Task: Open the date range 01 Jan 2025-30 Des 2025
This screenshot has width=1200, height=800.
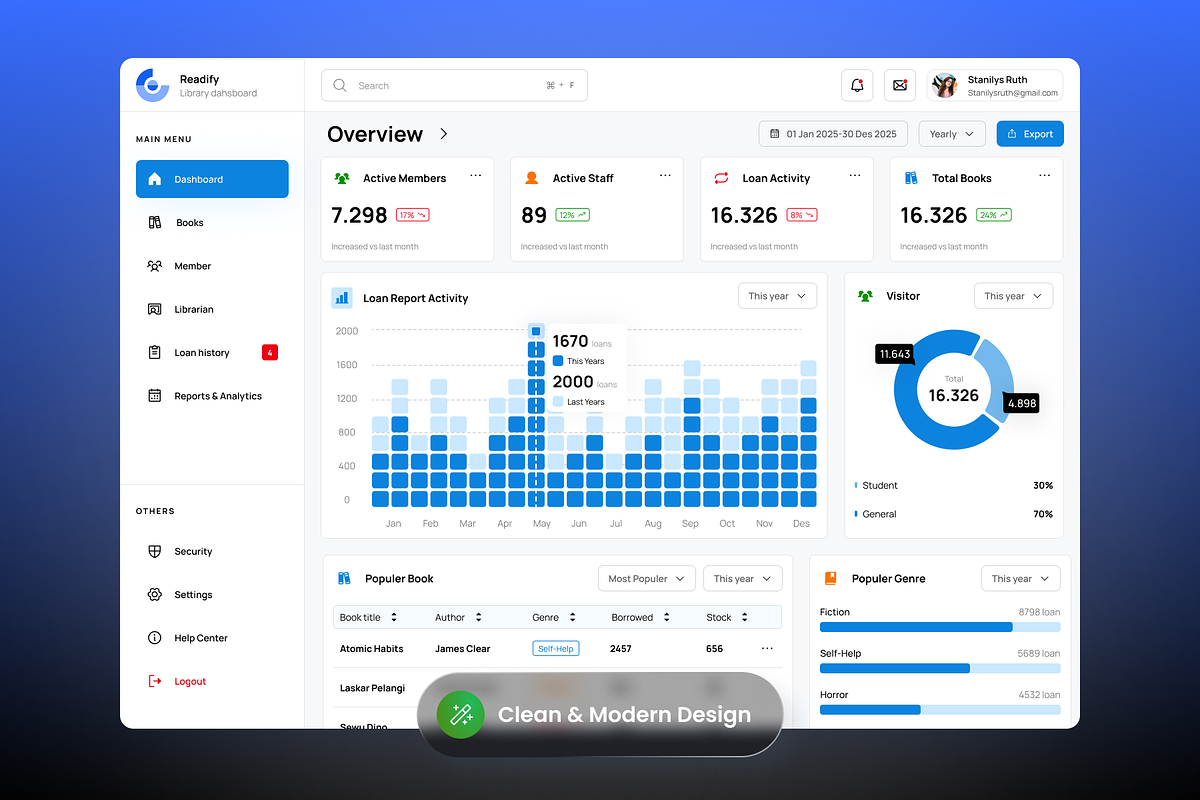Action: coord(833,134)
